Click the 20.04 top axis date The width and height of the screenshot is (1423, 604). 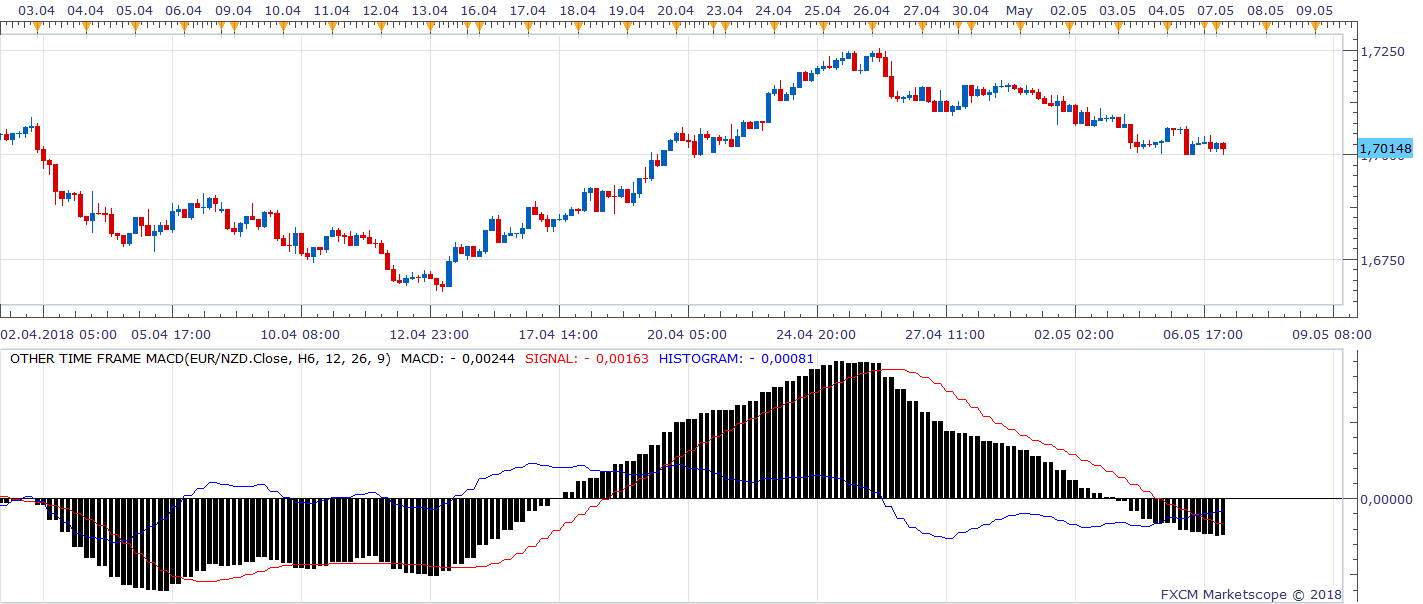click(676, 10)
